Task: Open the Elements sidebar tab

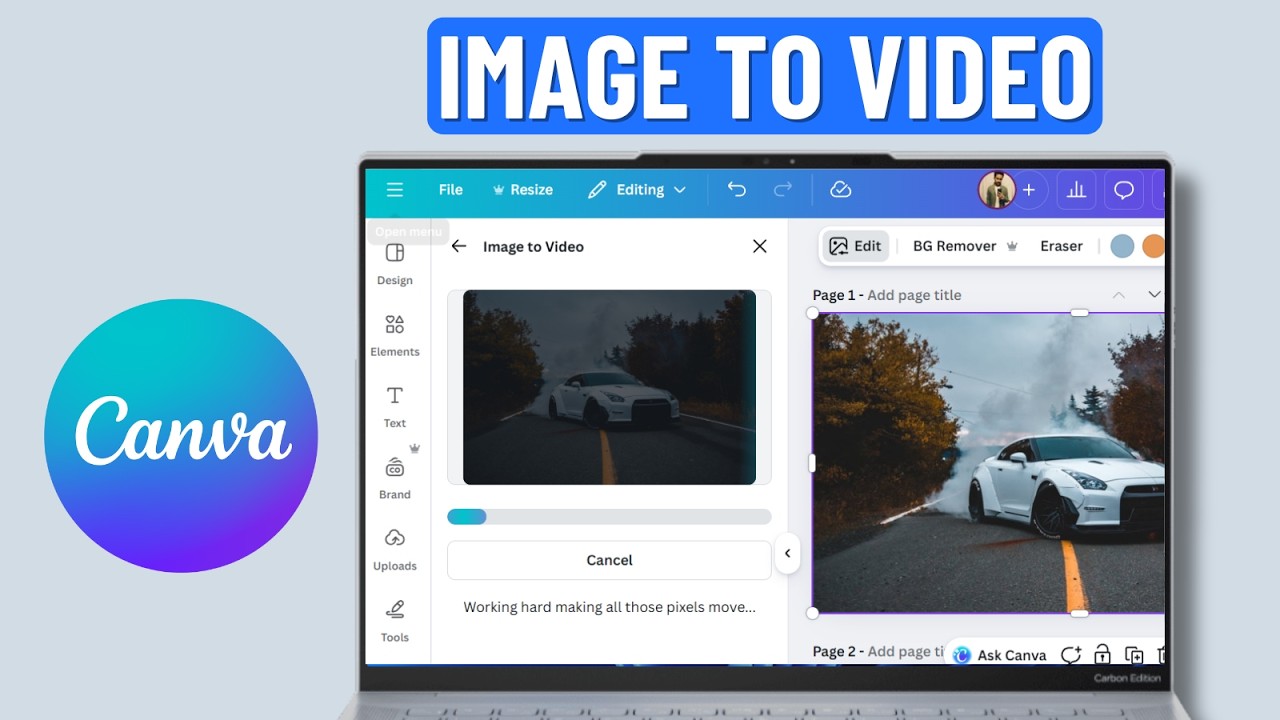Action: 395,335
